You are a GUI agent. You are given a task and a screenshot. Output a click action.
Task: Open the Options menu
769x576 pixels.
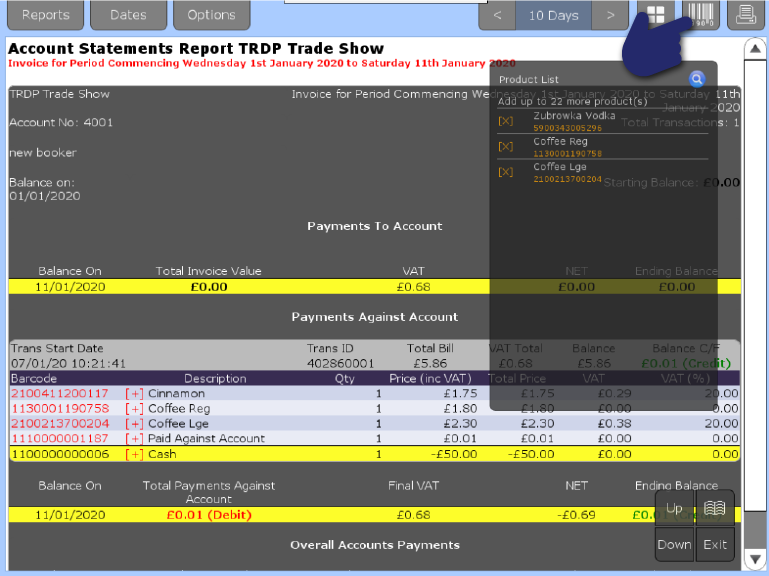coord(211,15)
